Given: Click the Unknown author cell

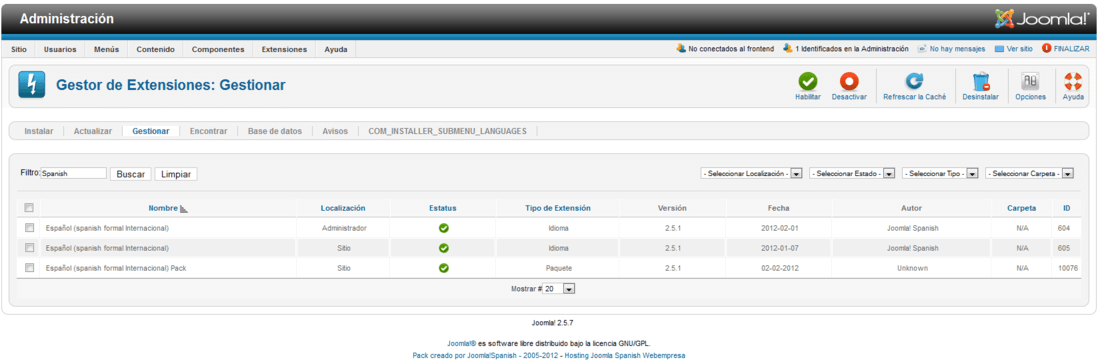Looking at the screenshot, I should [x=912, y=268].
